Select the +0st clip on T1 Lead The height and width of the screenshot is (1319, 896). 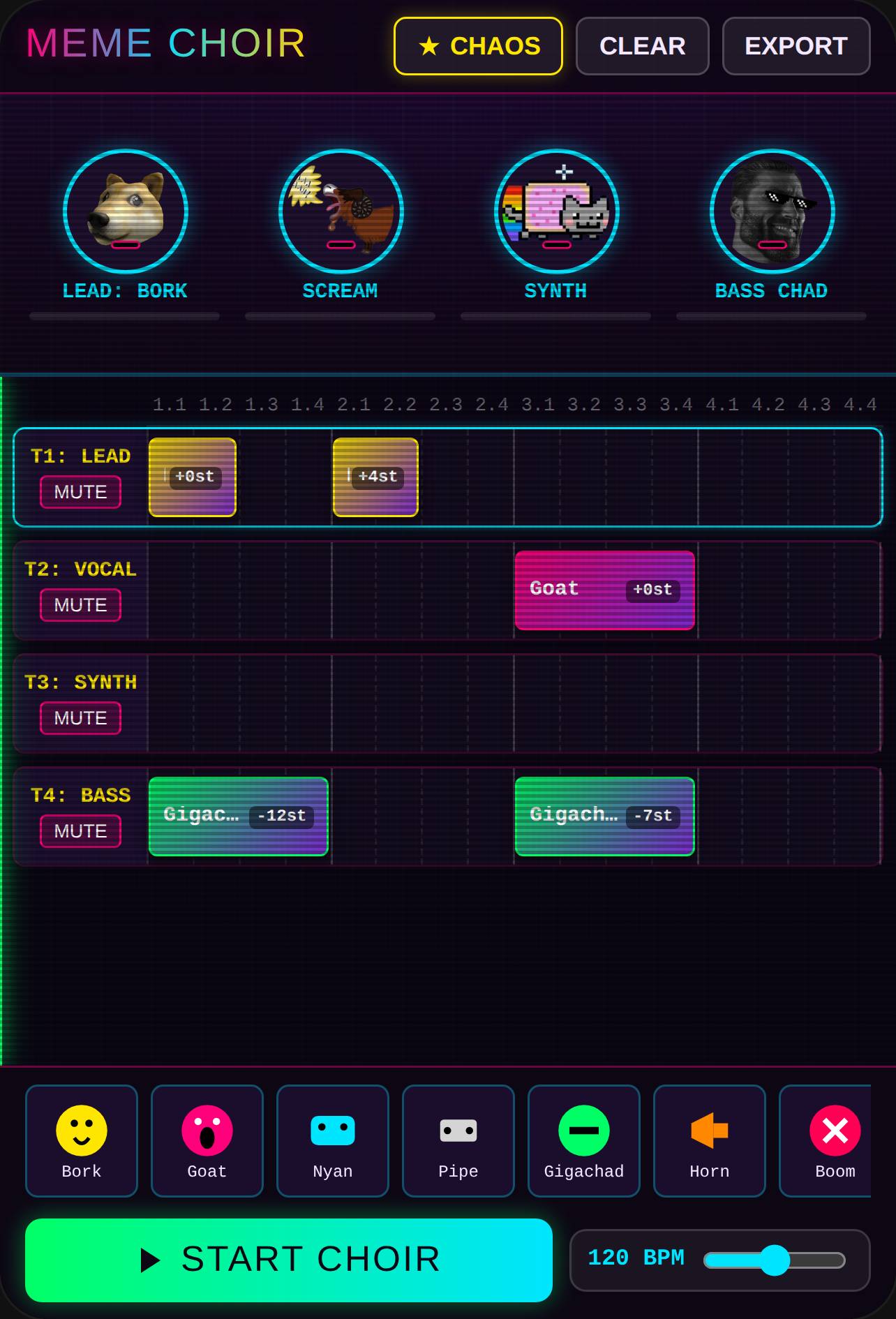coord(193,477)
